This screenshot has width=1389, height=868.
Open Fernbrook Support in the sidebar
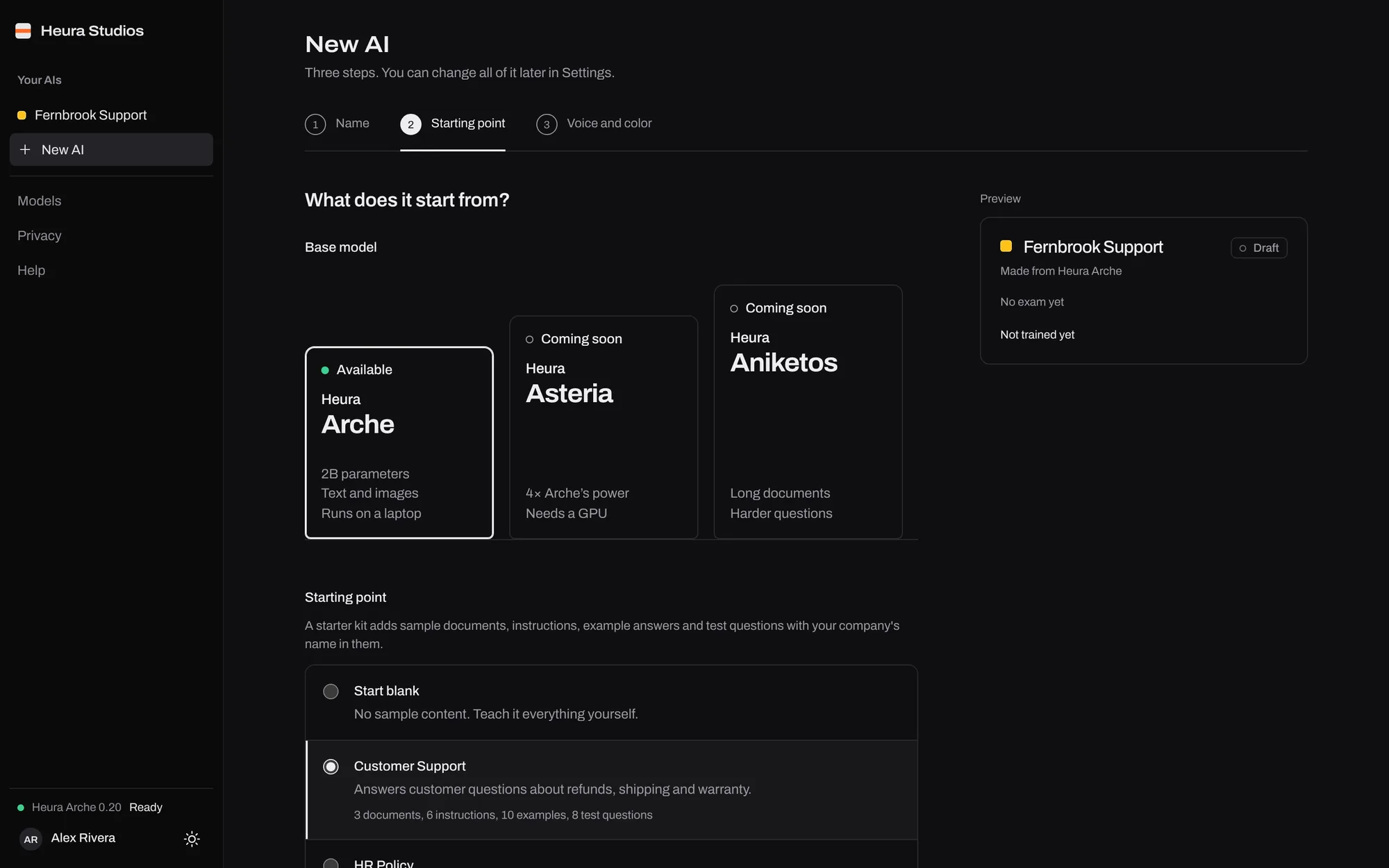coord(111,115)
